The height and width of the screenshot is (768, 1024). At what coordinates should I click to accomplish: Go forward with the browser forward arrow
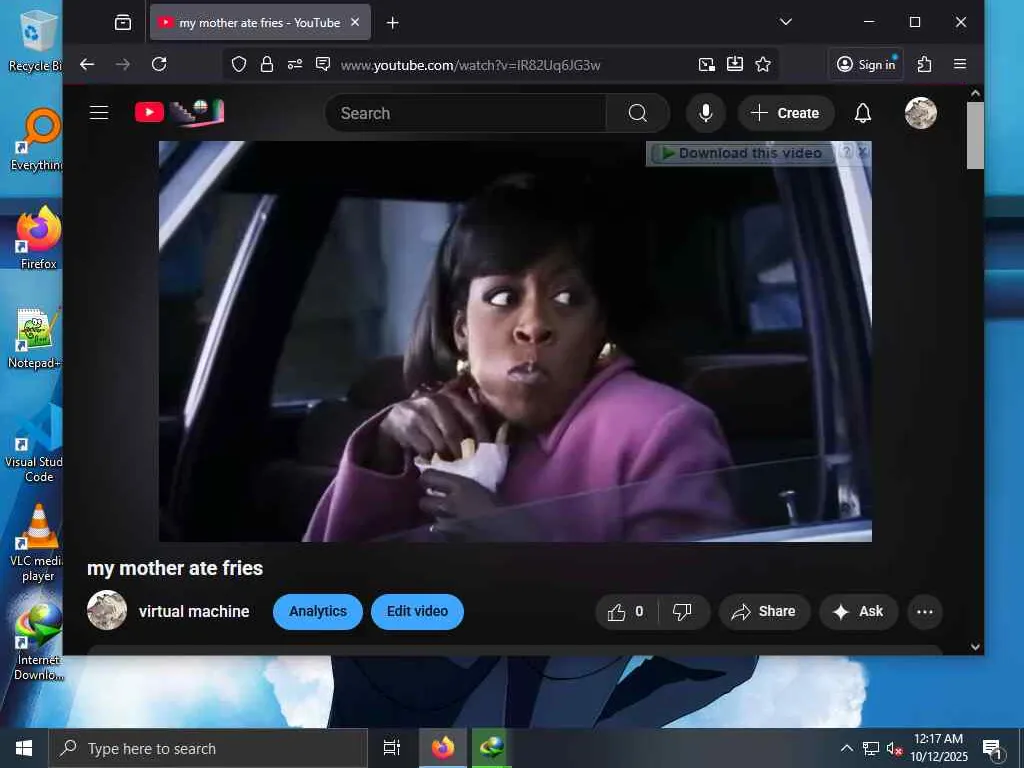pyautogui.click(x=123, y=64)
